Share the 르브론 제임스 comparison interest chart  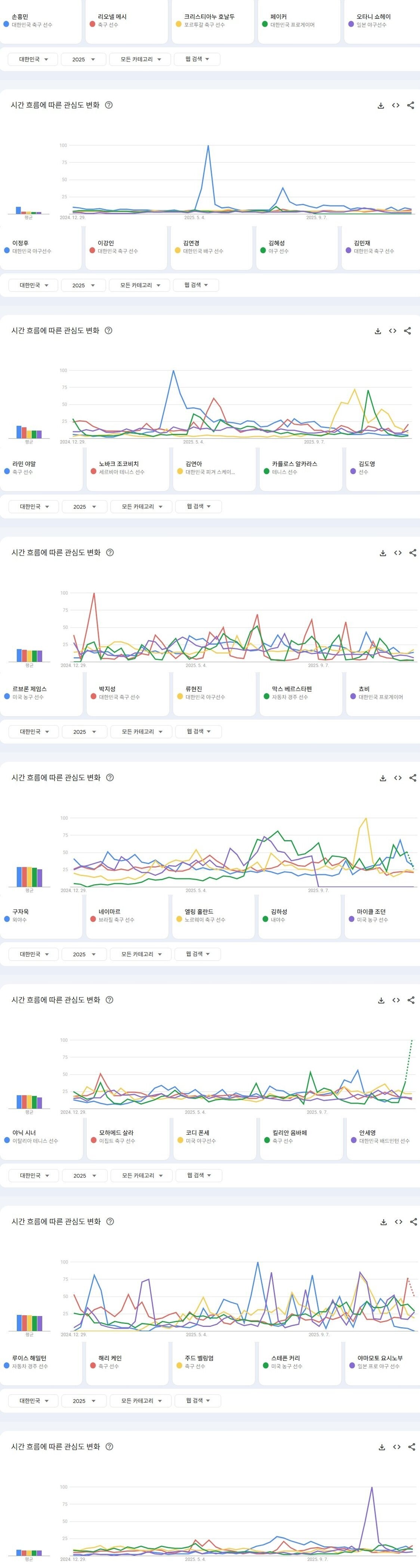[413, 778]
